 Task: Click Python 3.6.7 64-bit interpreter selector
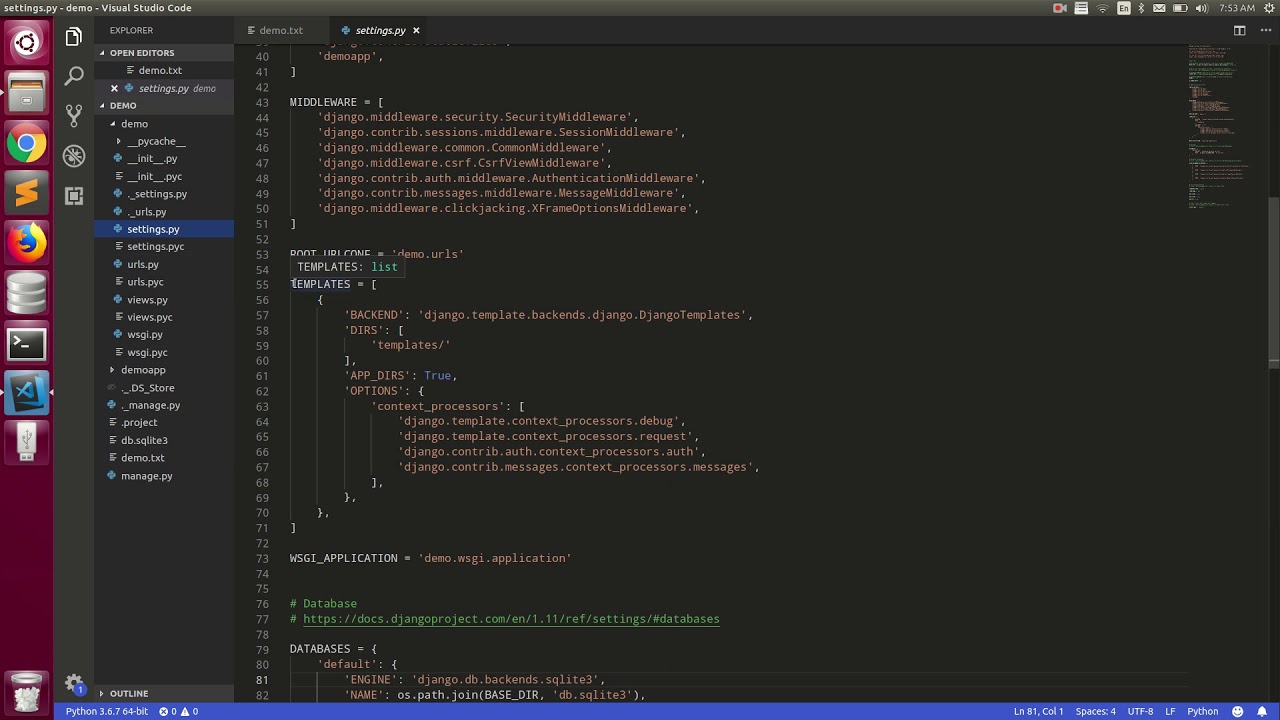pos(107,711)
